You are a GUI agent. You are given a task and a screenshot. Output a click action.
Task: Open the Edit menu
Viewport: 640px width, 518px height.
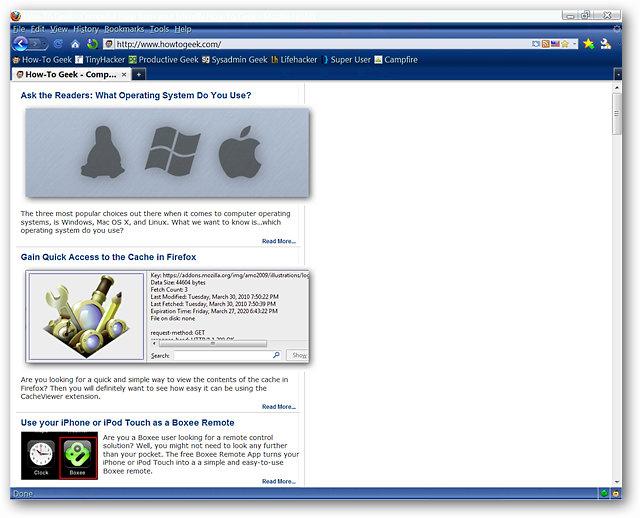coord(38,29)
